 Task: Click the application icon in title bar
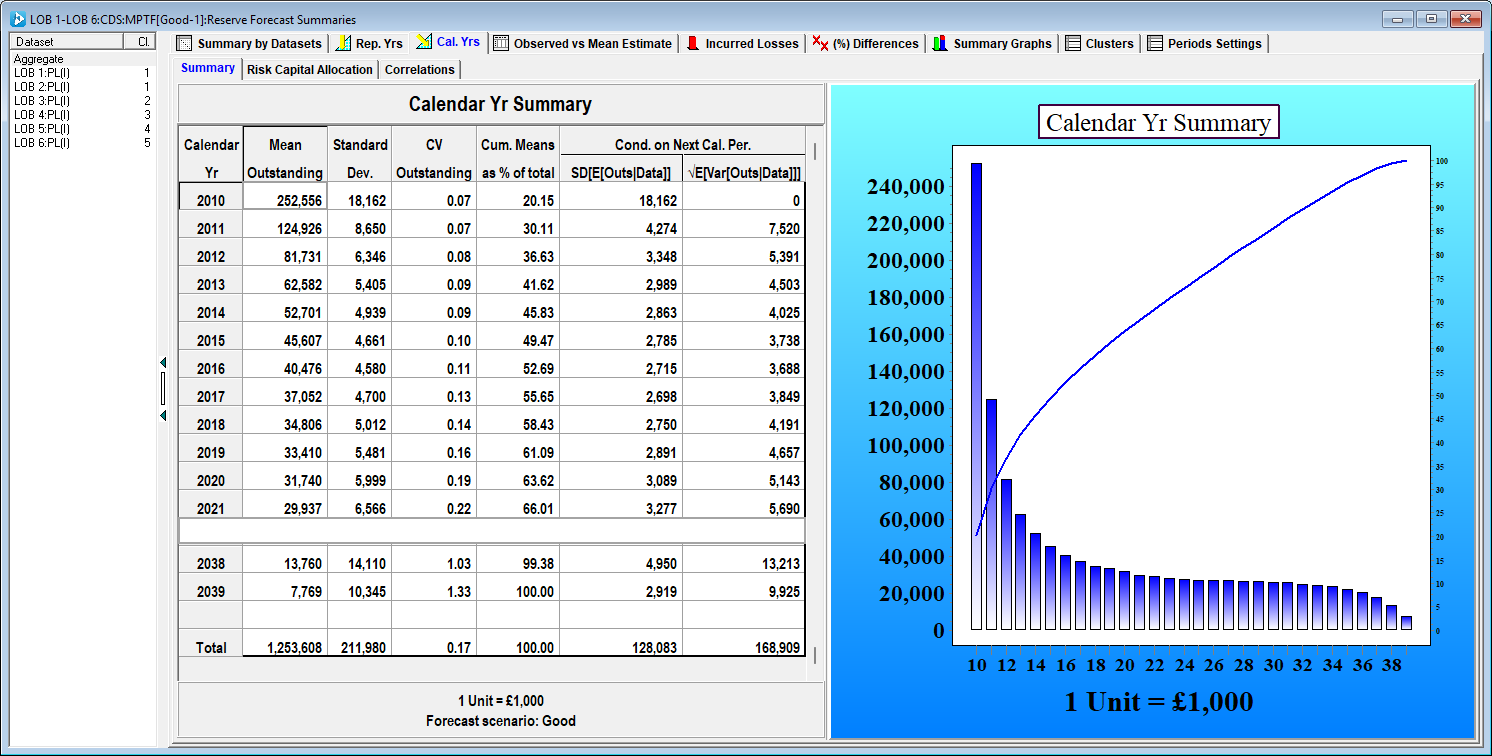coord(17,19)
